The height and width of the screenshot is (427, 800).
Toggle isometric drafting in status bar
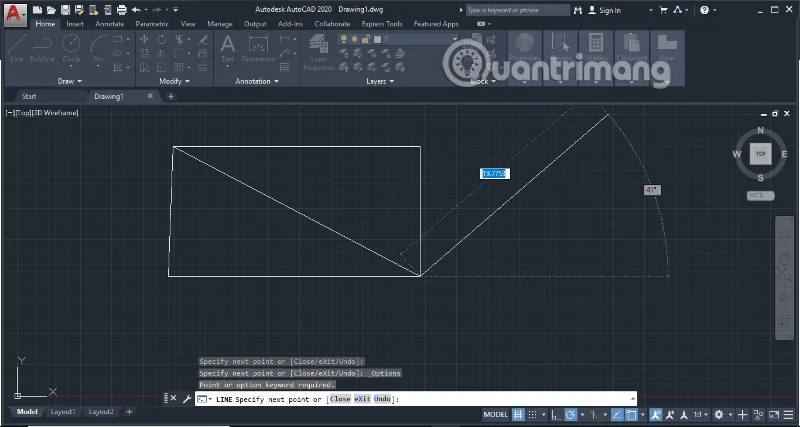593,414
